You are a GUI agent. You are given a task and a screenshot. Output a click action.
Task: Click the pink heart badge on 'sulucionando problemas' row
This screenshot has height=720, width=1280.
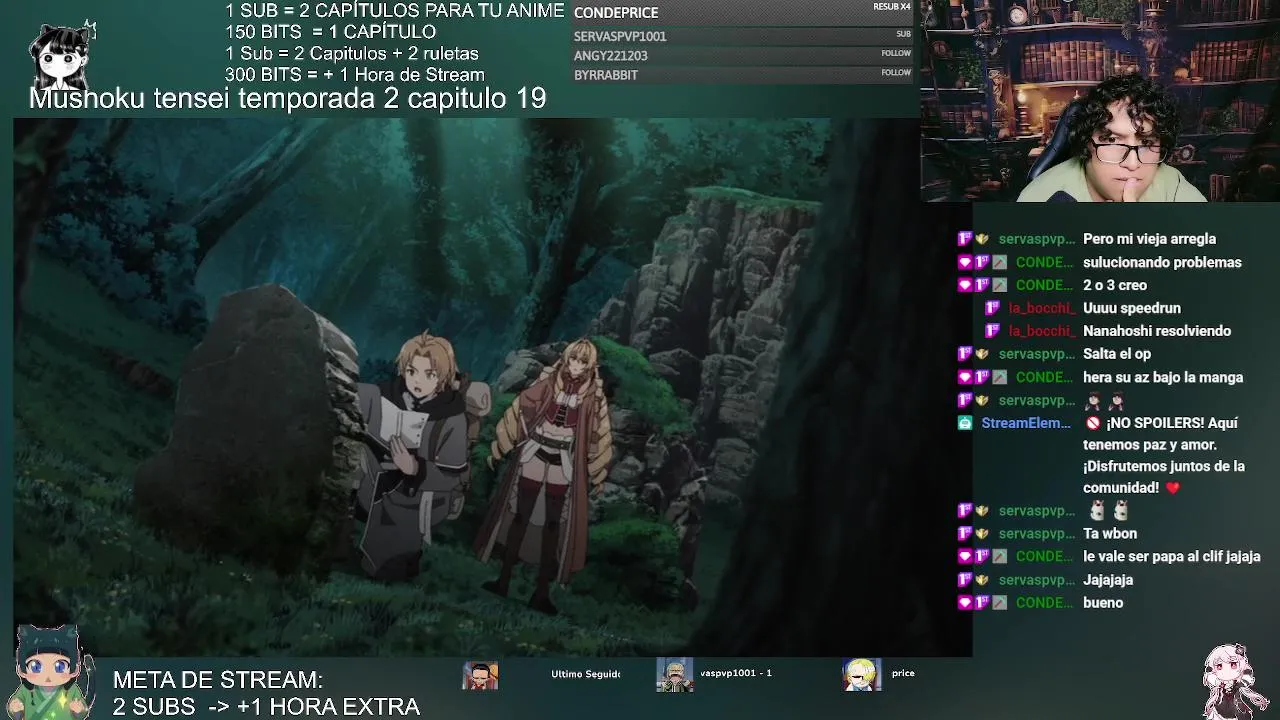[965, 262]
